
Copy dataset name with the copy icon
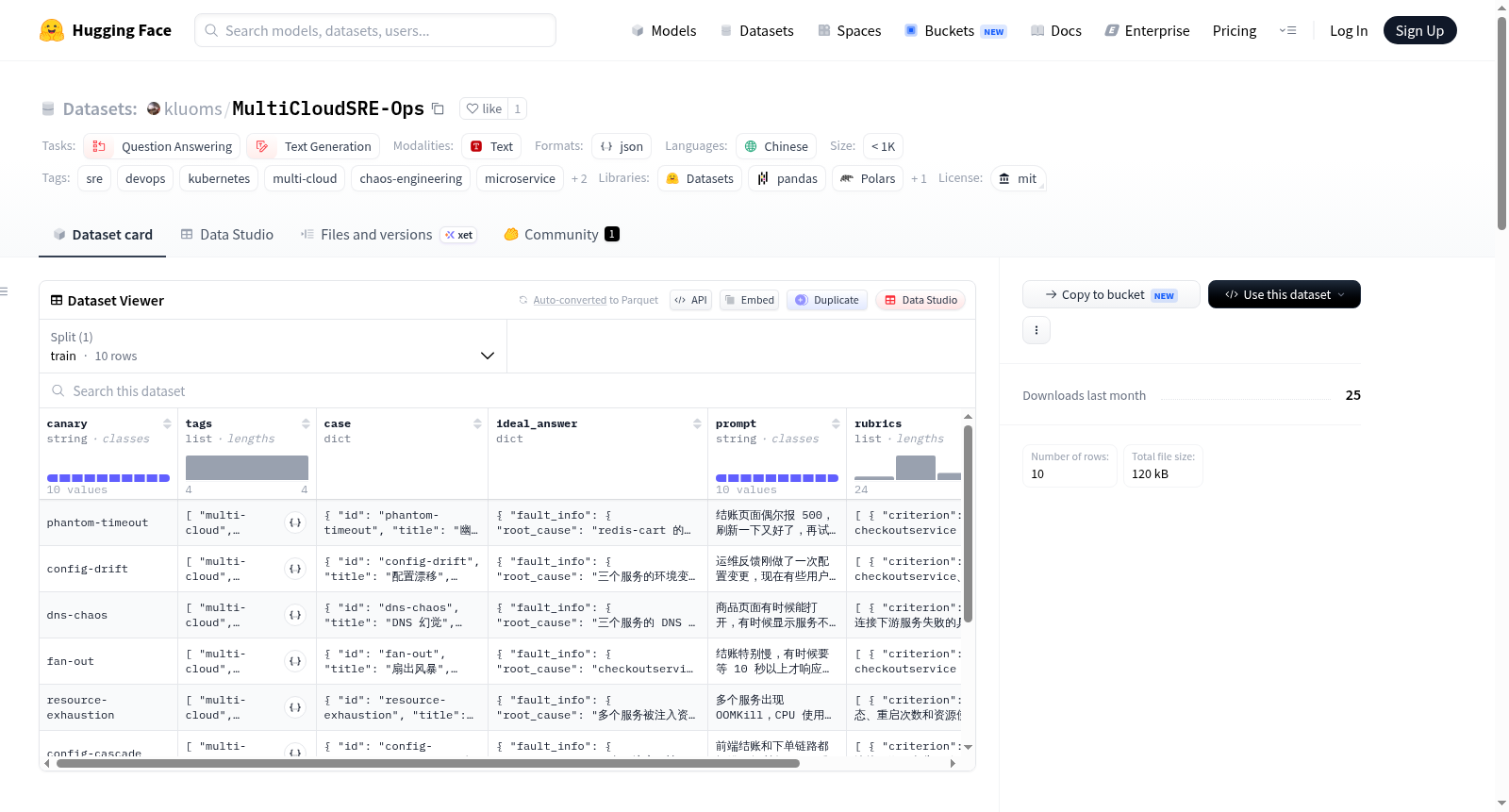coord(438,108)
